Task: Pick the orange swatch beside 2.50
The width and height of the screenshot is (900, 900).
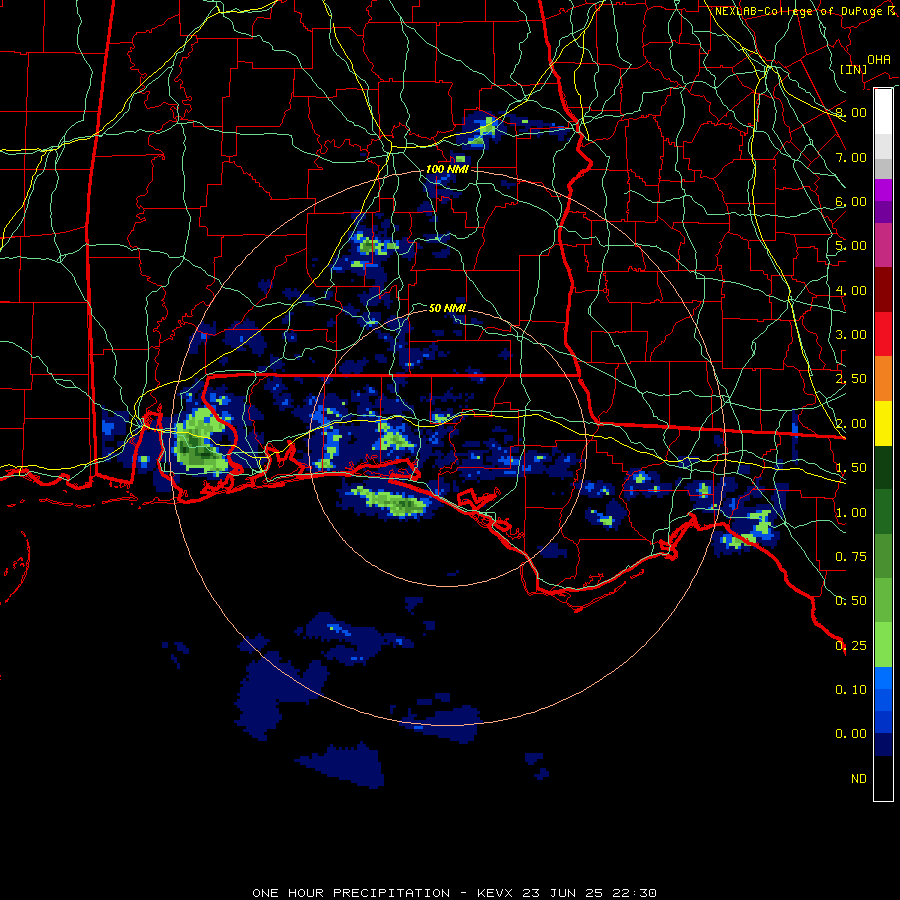Action: pos(883,379)
